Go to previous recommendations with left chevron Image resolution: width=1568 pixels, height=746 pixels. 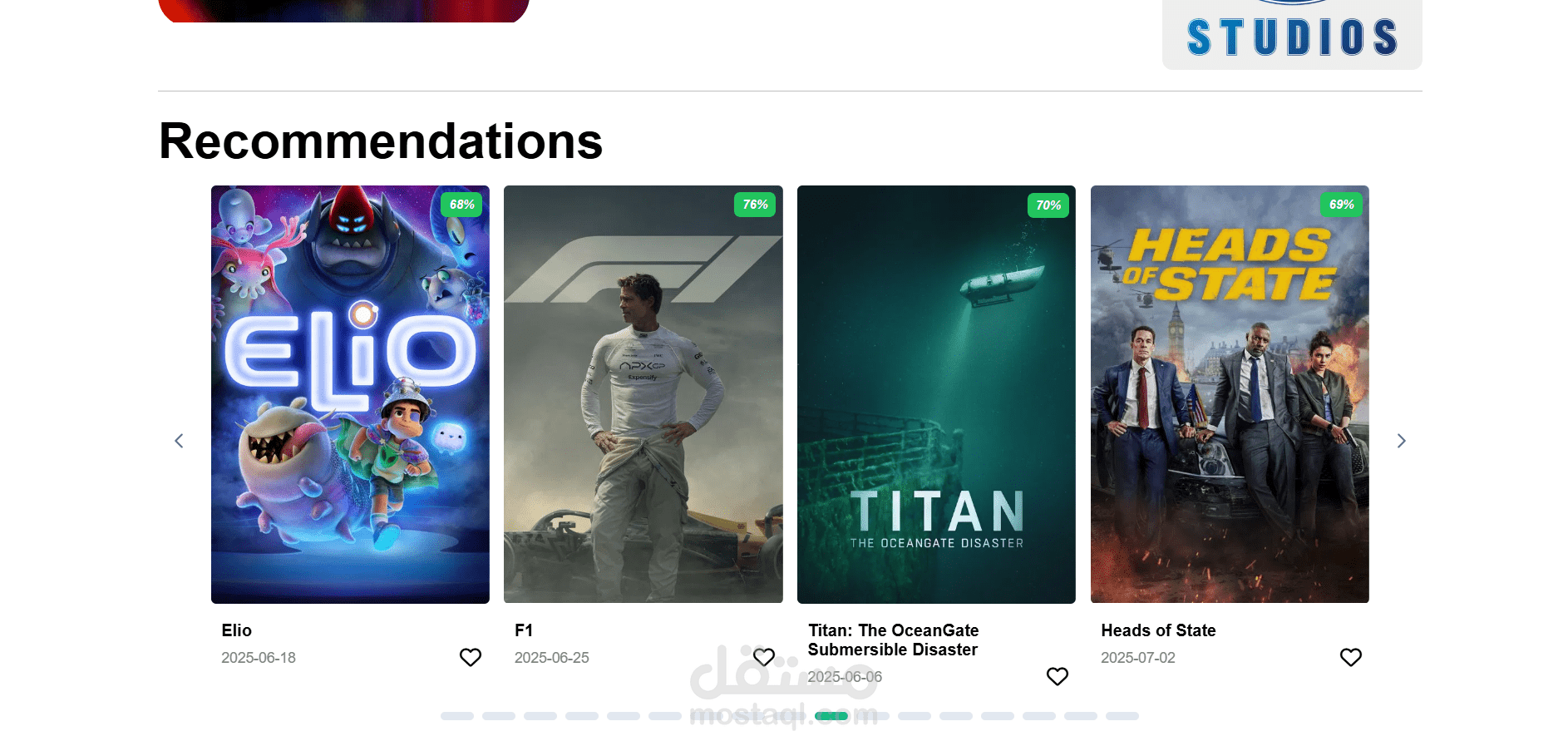[x=179, y=441]
